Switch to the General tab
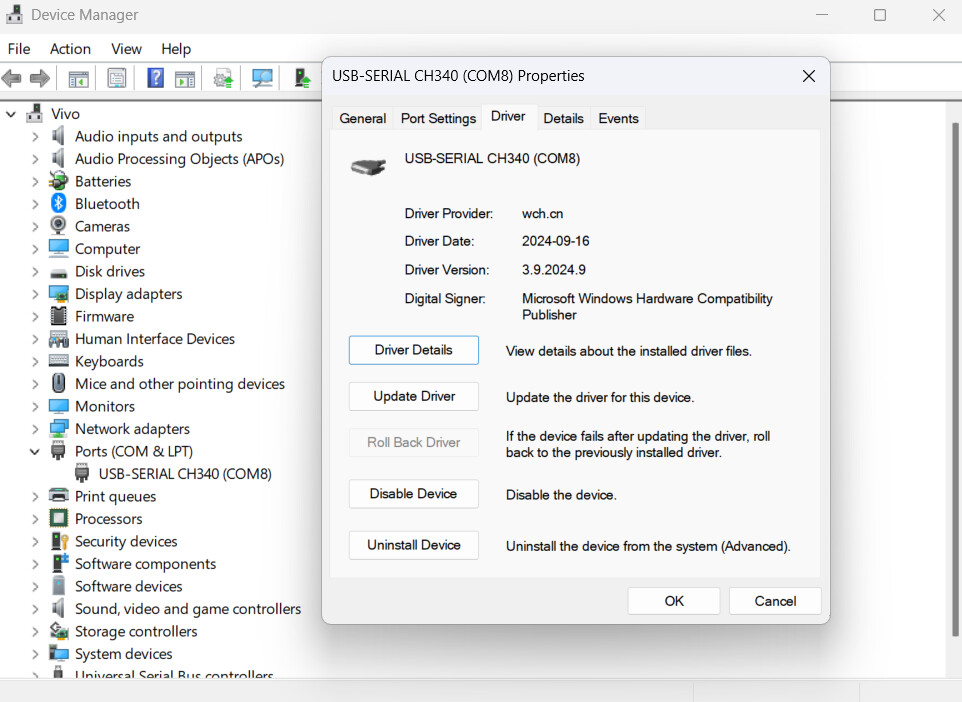 pos(363,118)
